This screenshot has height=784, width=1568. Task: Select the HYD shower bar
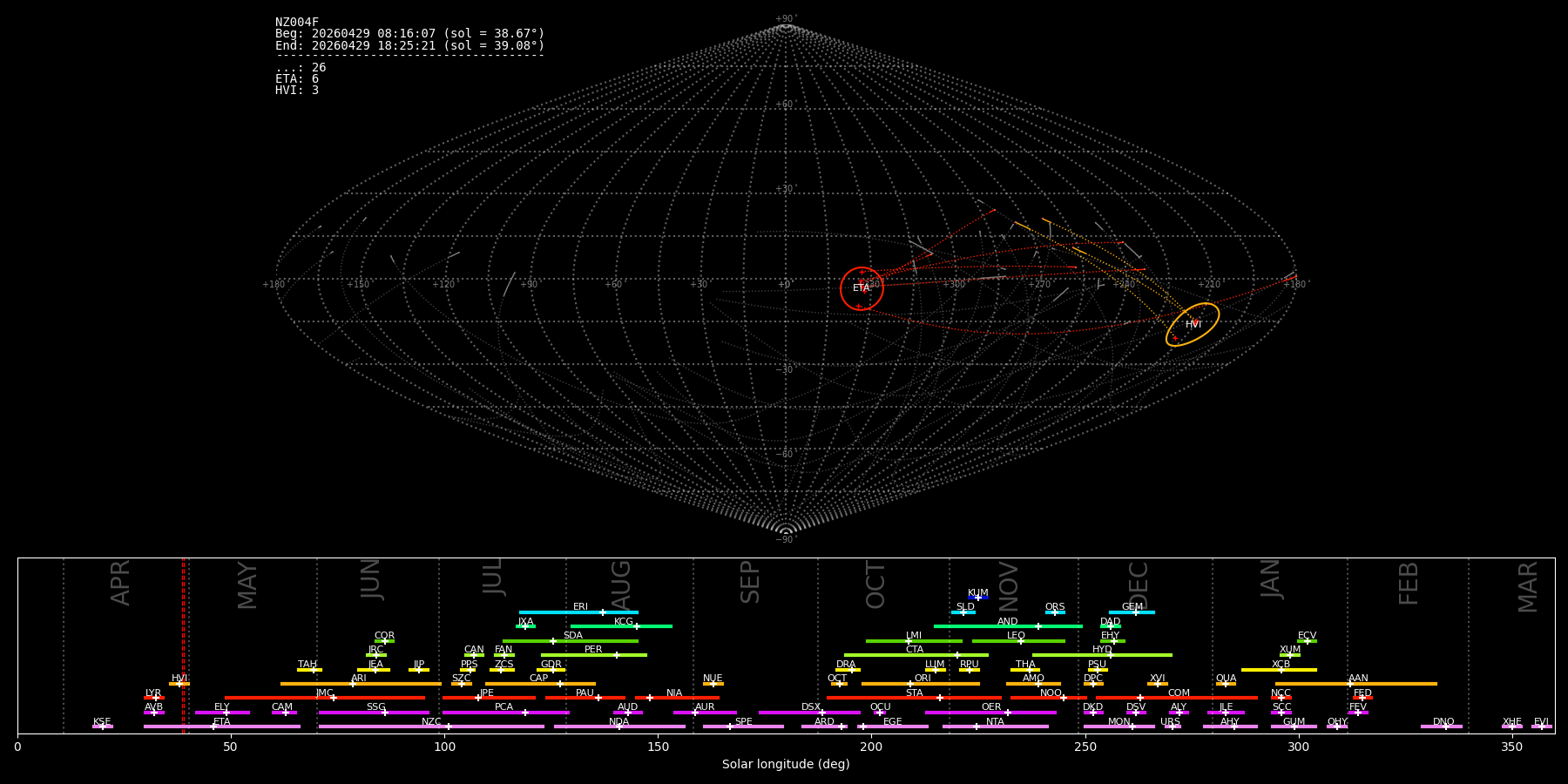[1102, 655]
